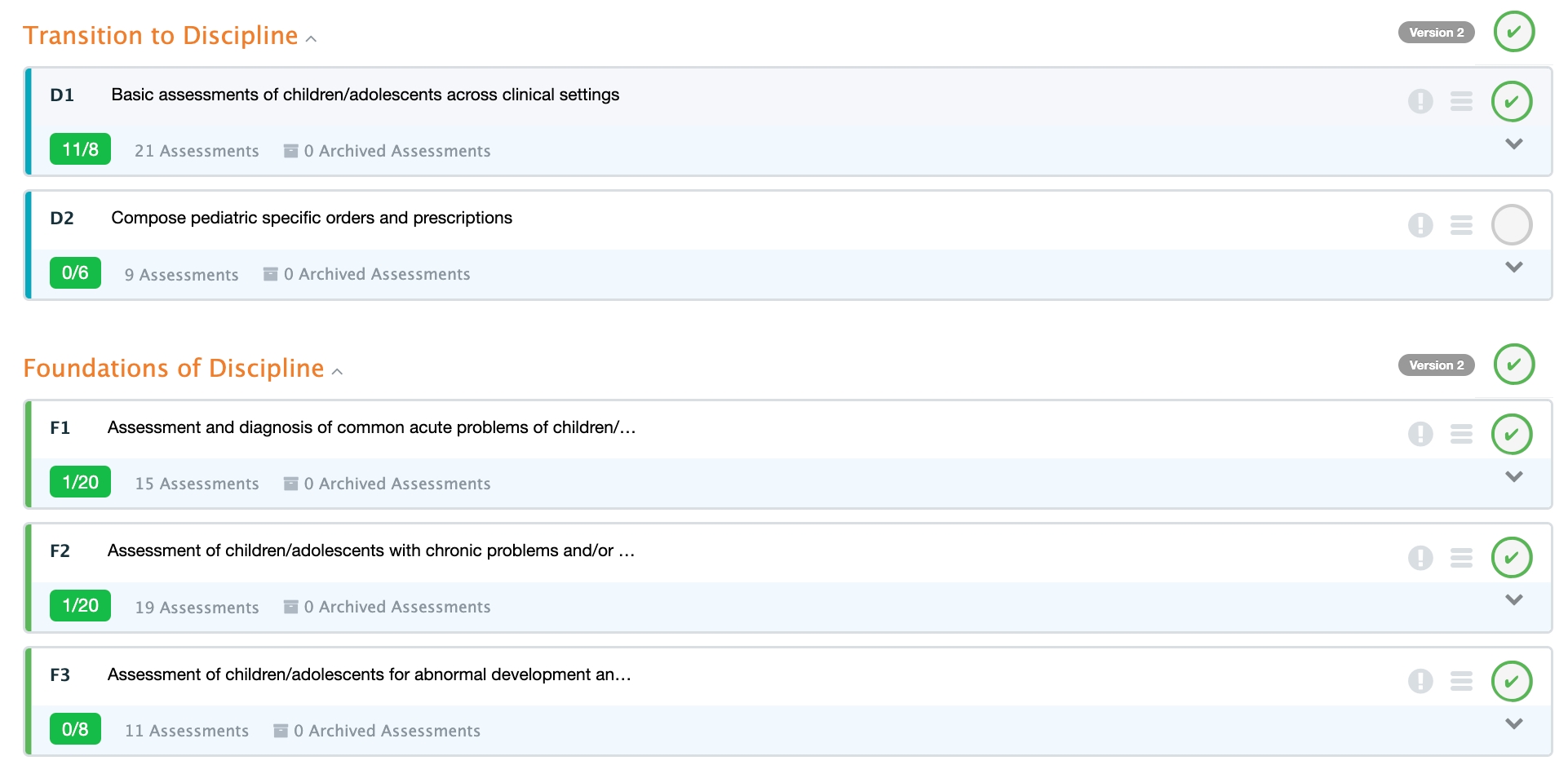Open the list lines icon for D2

pyautogui.click(x=1461, y=225)
